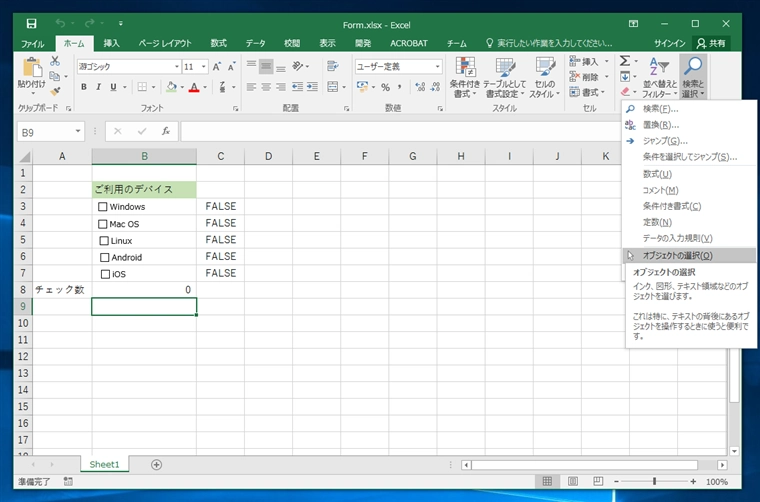This screenshot has height=502, width=760.
Task: Increase decimal places
Action: [420, 87]
